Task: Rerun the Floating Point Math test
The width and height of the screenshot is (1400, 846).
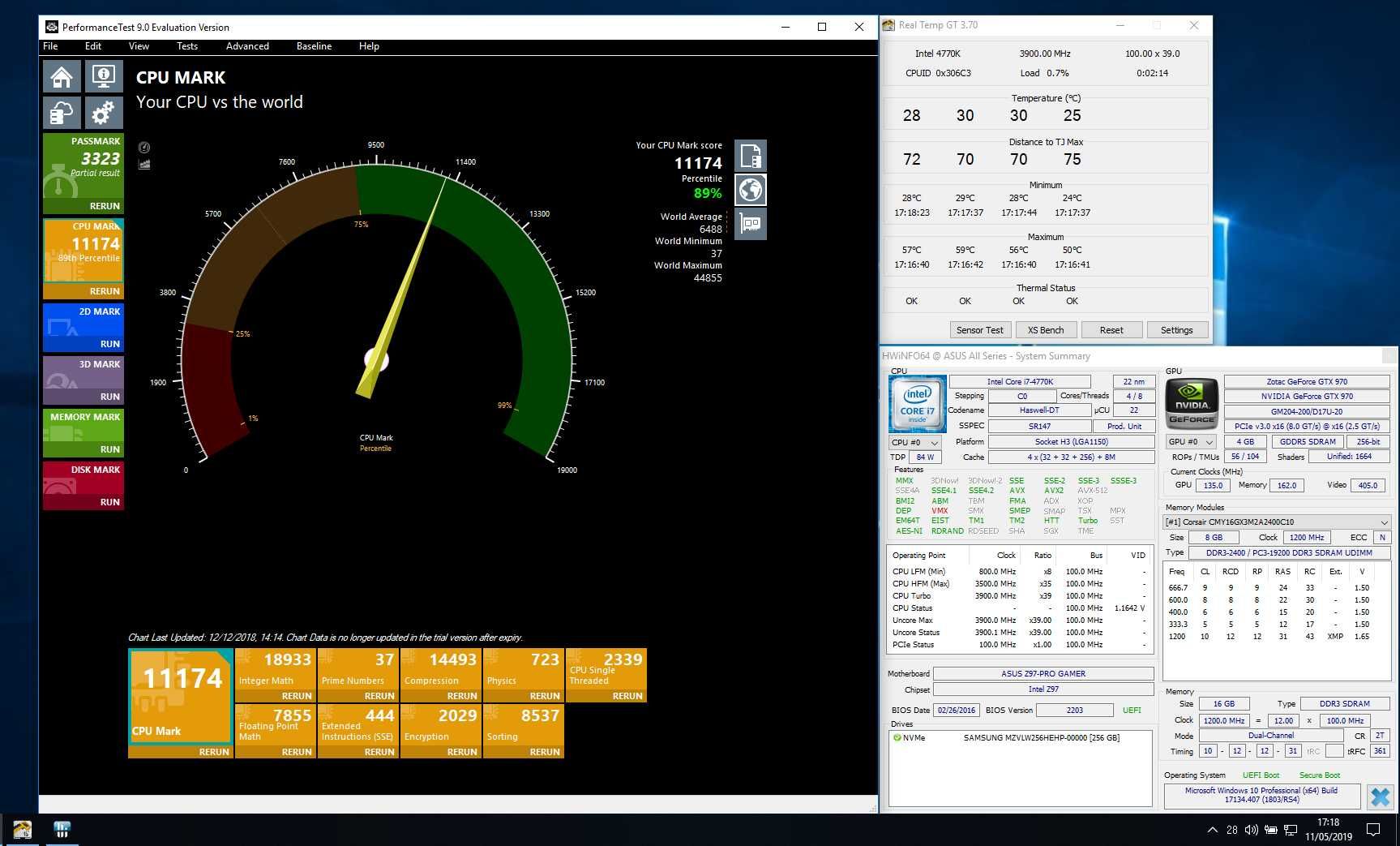Action: tap(297, 752)
